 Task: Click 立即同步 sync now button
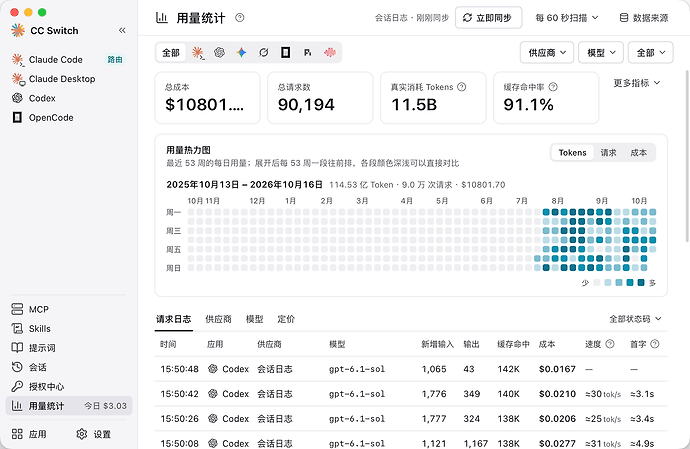(x=488, y=18)
